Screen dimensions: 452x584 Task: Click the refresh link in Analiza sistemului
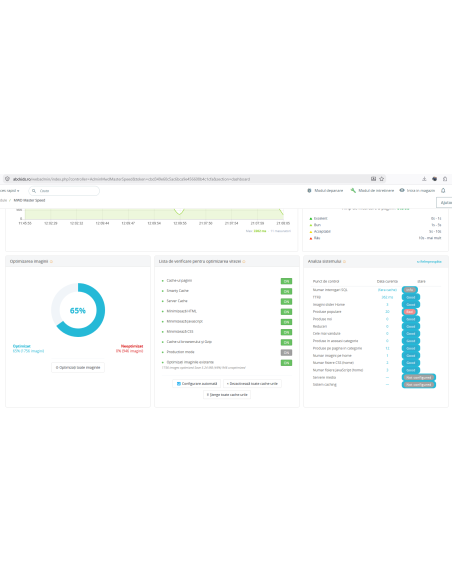[429, 261]
